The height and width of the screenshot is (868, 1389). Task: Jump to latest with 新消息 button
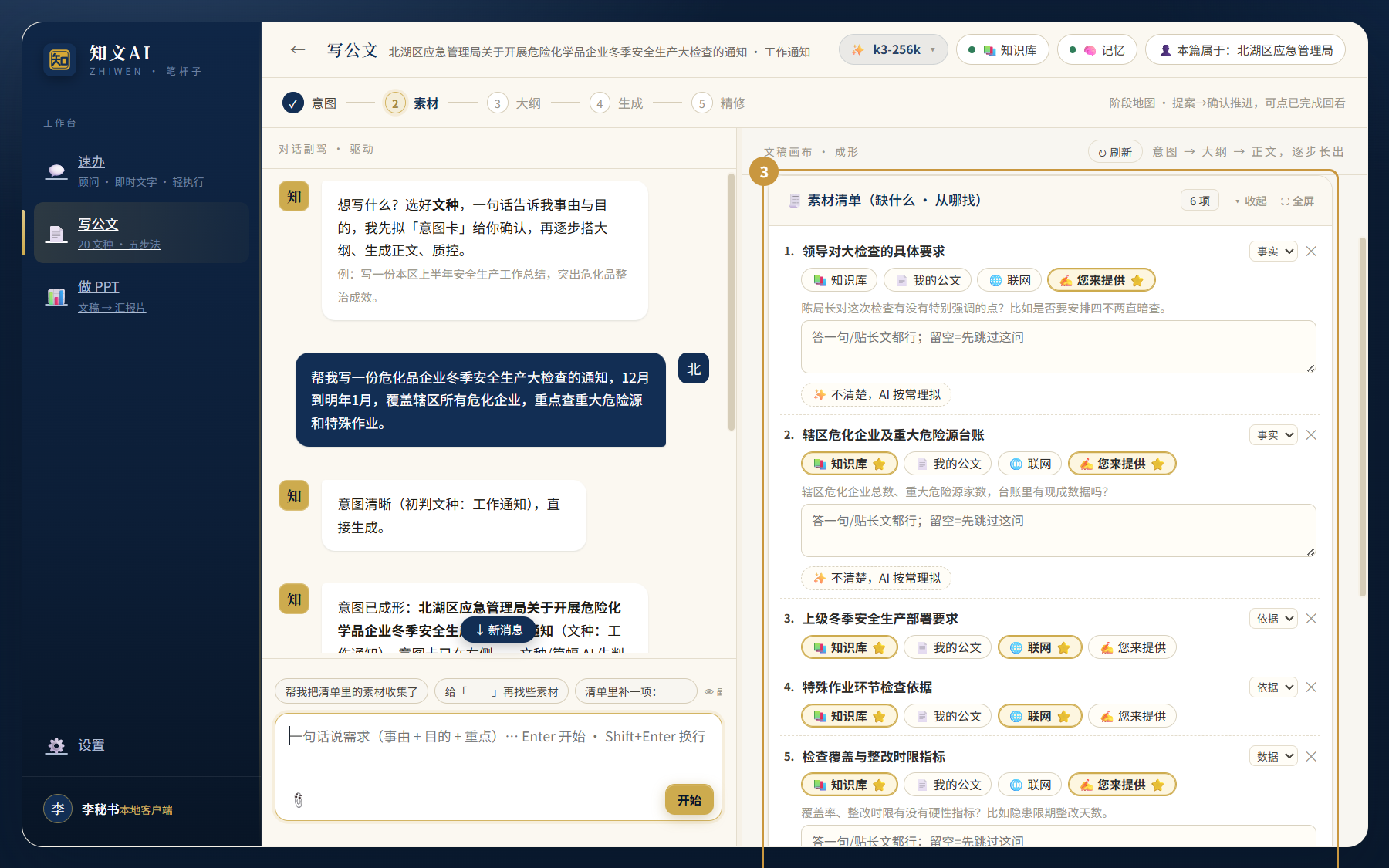click(x=498, y=630)
